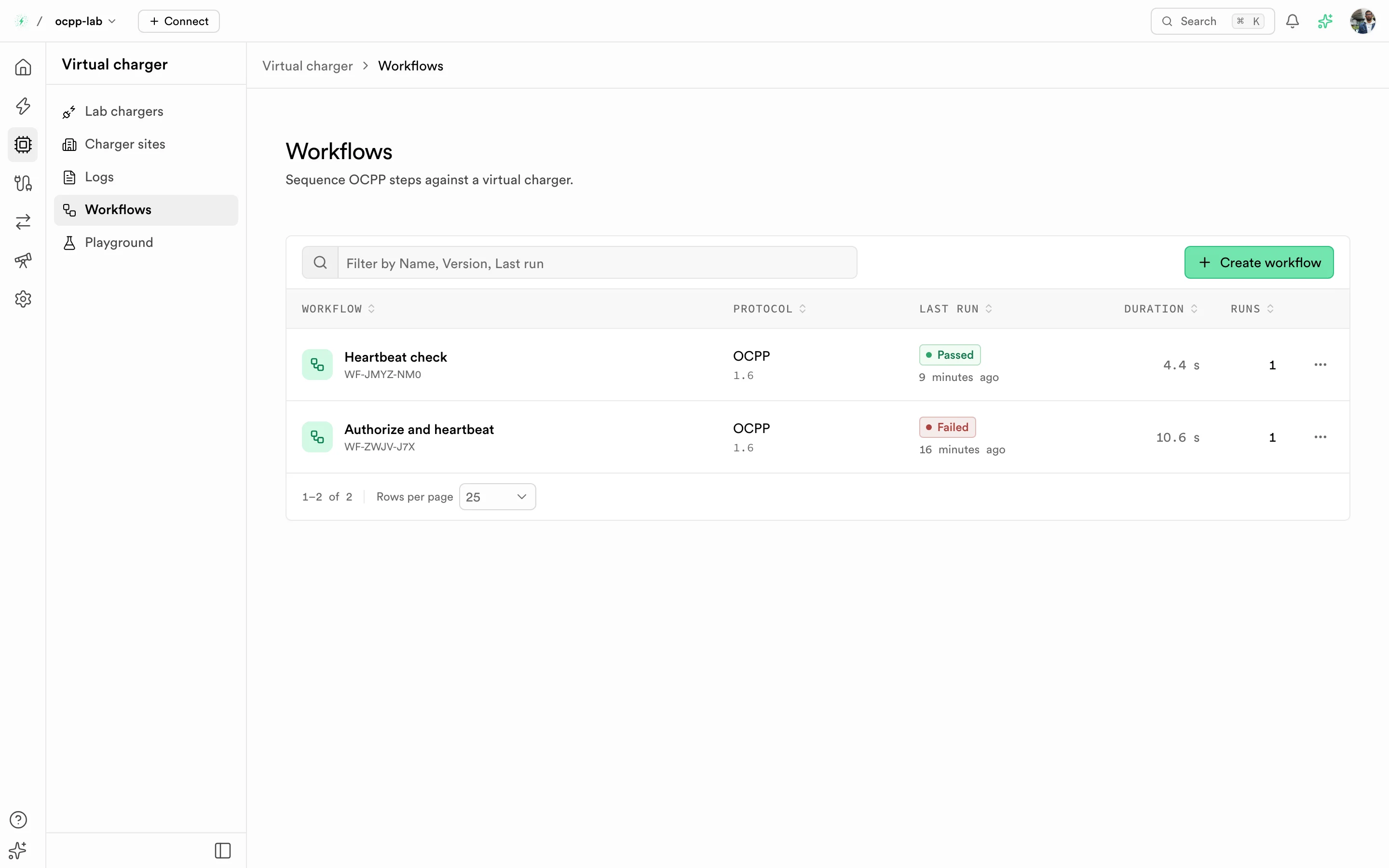This screenshot has width=1389, height=868.
Task: Click the Create workflow button
Action: click(1259, 262)
